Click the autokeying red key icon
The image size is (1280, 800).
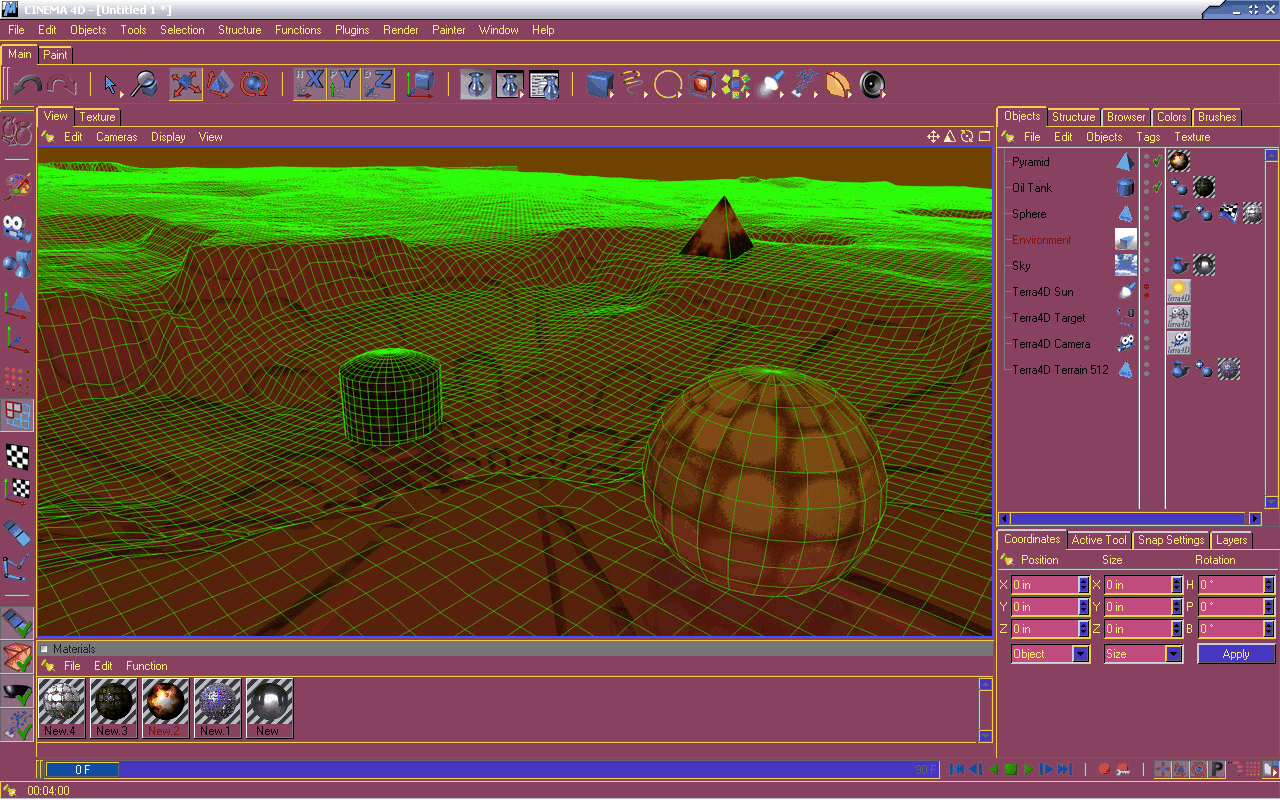1123,769
